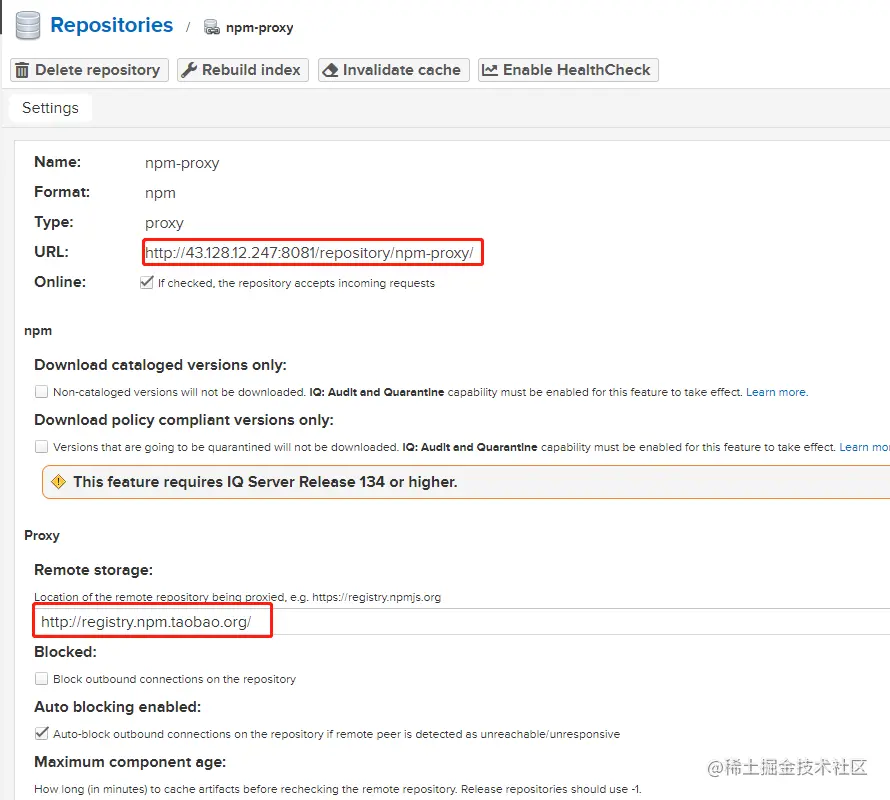Click the Rebuild index button

[242, 70]
